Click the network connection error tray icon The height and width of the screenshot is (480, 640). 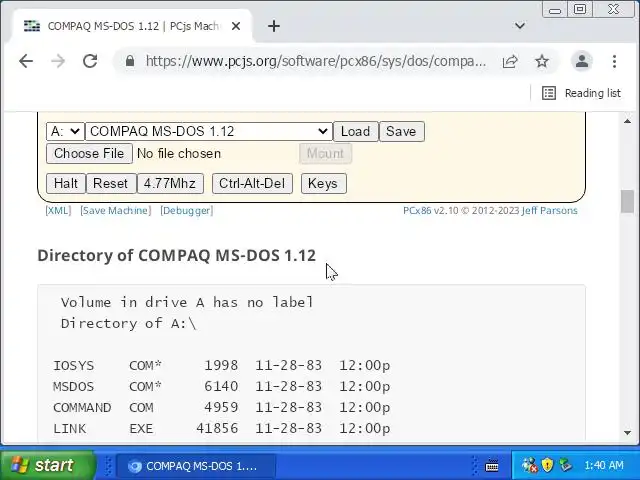tap(530, 465)
